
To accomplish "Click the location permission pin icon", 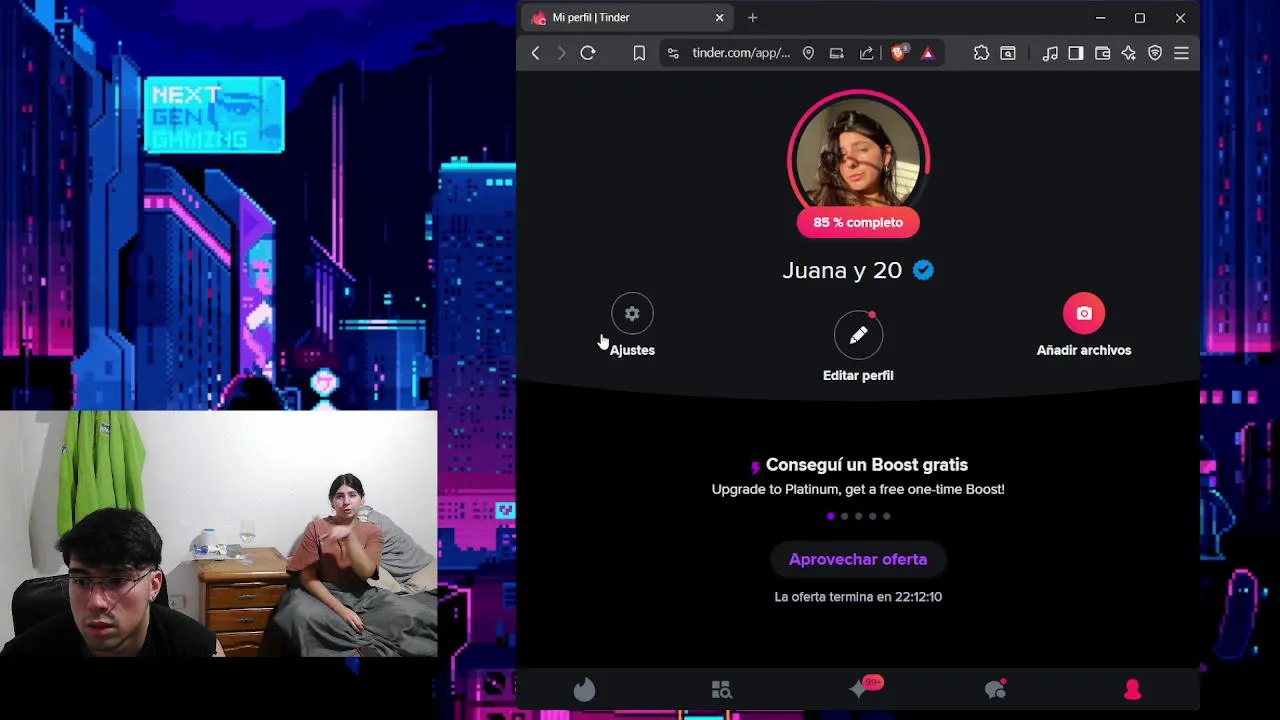I will point(808,53).
